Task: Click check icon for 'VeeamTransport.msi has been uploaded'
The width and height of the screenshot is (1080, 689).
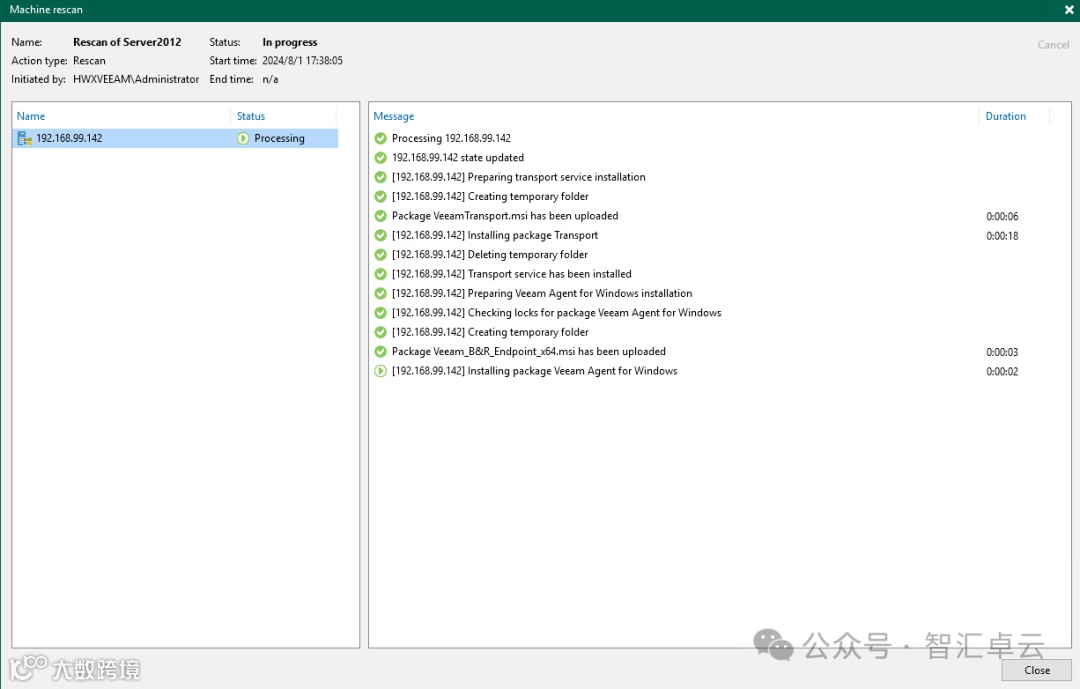Action: [380, 216]
